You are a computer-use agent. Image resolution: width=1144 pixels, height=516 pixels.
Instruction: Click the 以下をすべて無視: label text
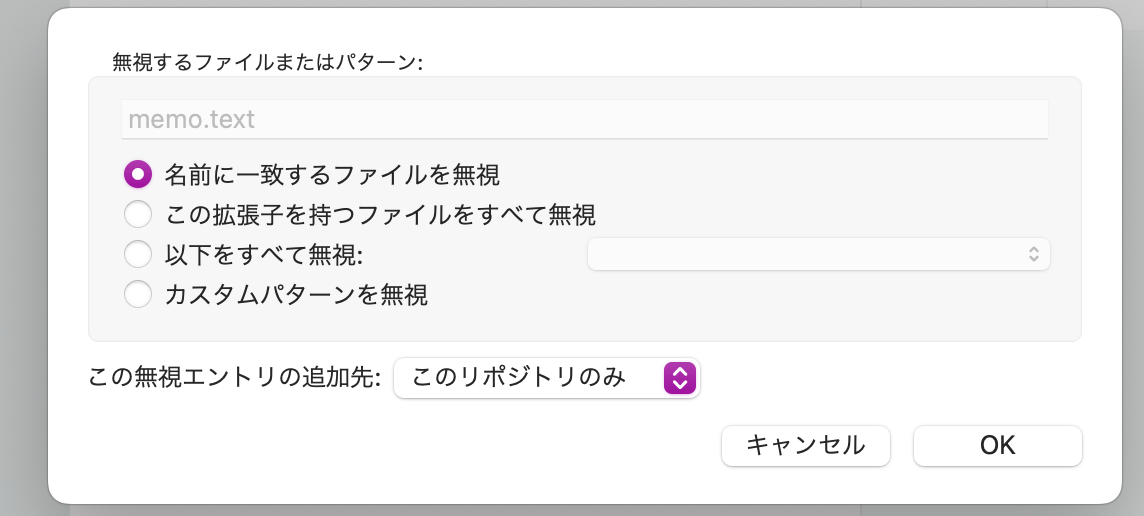coord(263,255)
